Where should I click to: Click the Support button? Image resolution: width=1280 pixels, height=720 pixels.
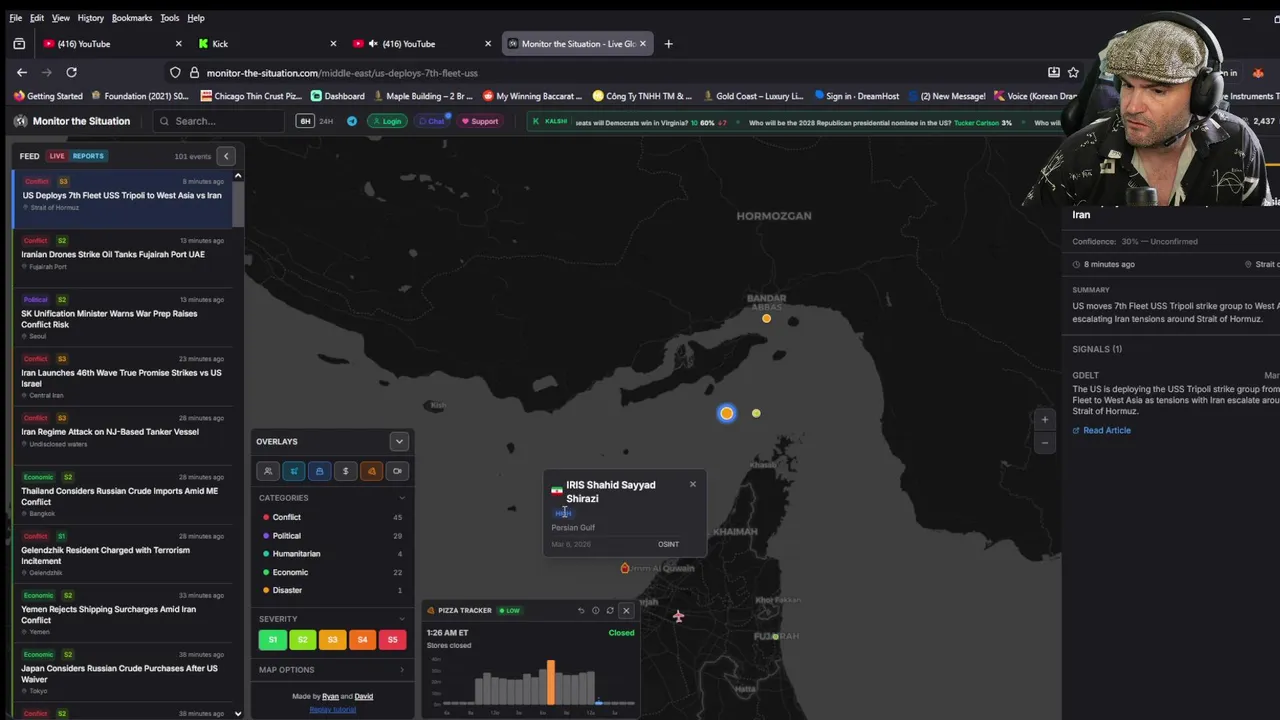pos(479,121)
